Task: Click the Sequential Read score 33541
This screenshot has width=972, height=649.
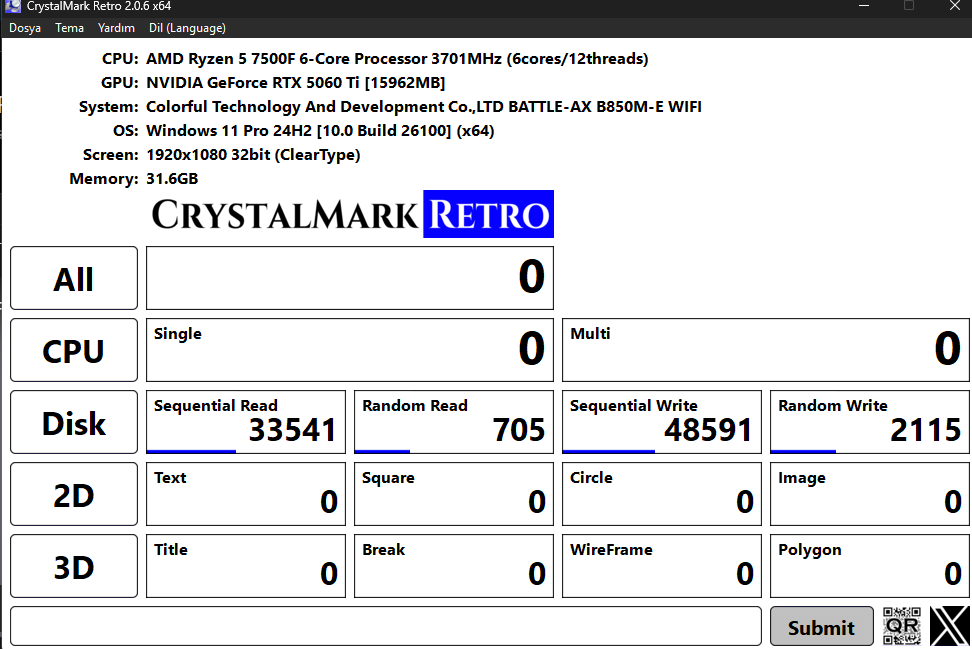Action: click(292, 430)
